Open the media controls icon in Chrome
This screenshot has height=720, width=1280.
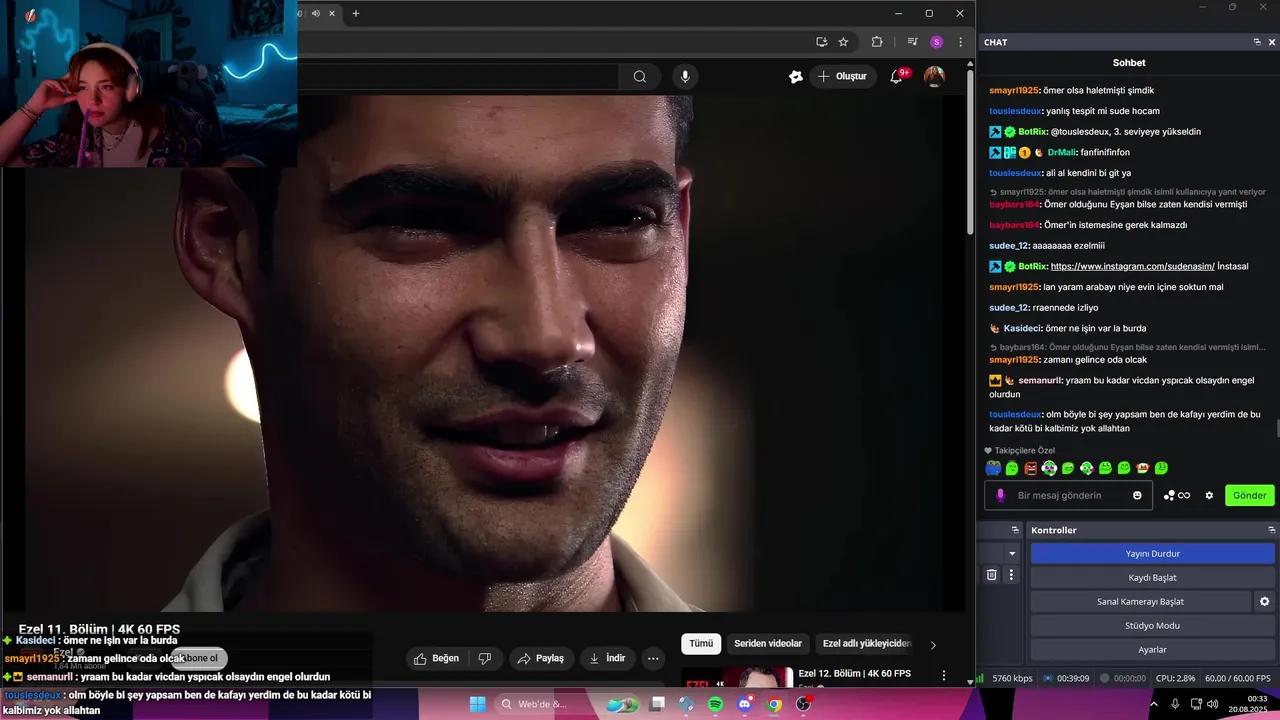(912, 42)
